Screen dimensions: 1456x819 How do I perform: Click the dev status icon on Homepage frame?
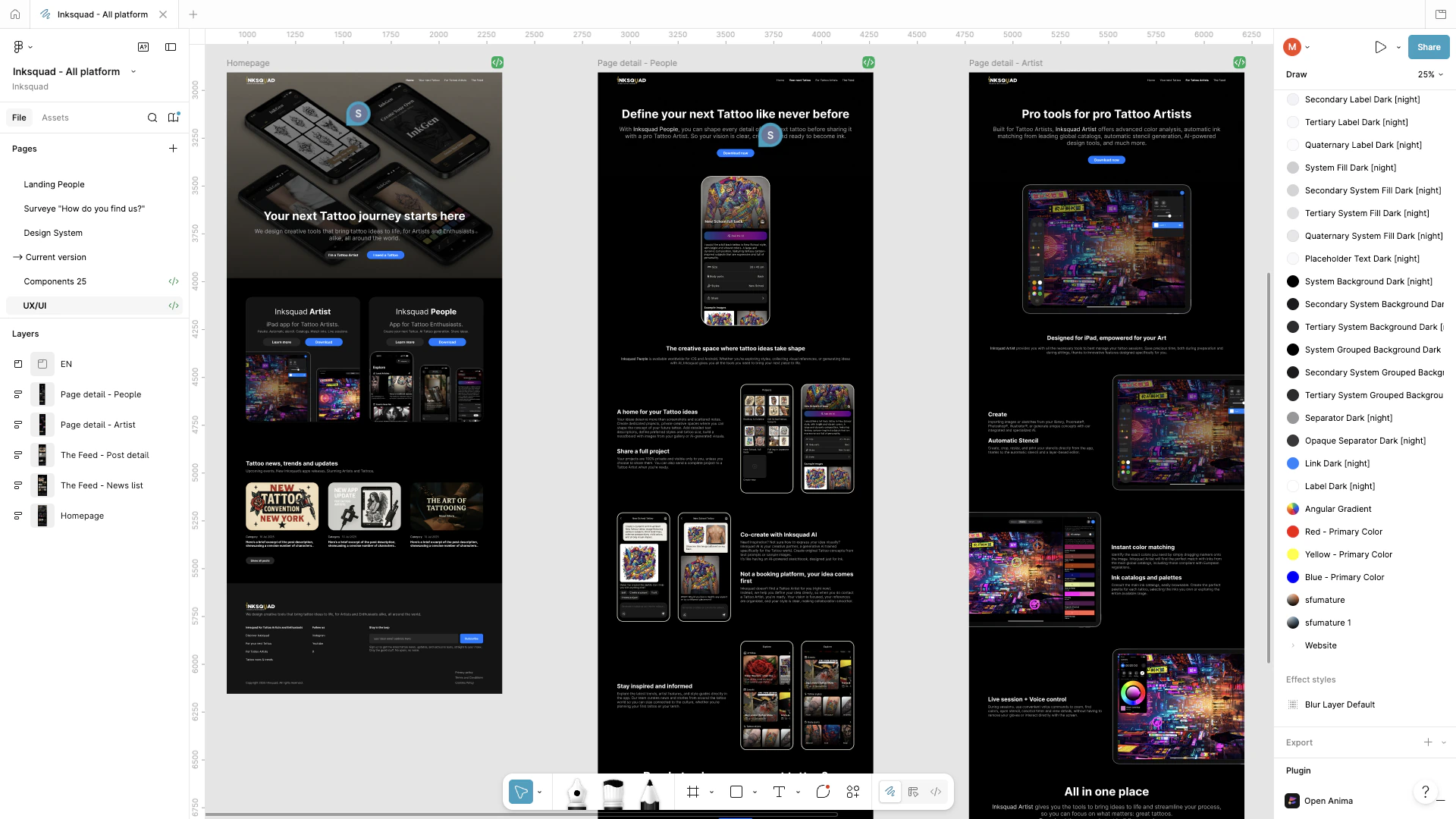tap(497, 62)
